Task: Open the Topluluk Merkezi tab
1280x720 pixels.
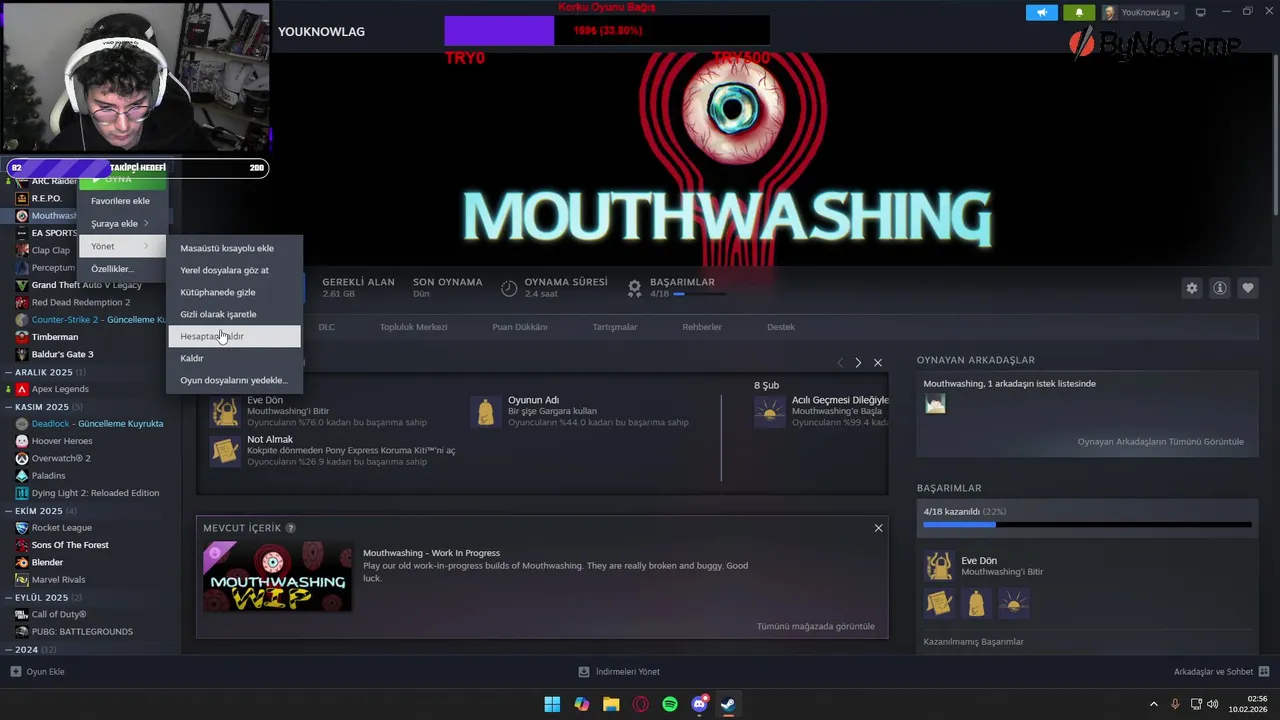Action: coord(413,327)
